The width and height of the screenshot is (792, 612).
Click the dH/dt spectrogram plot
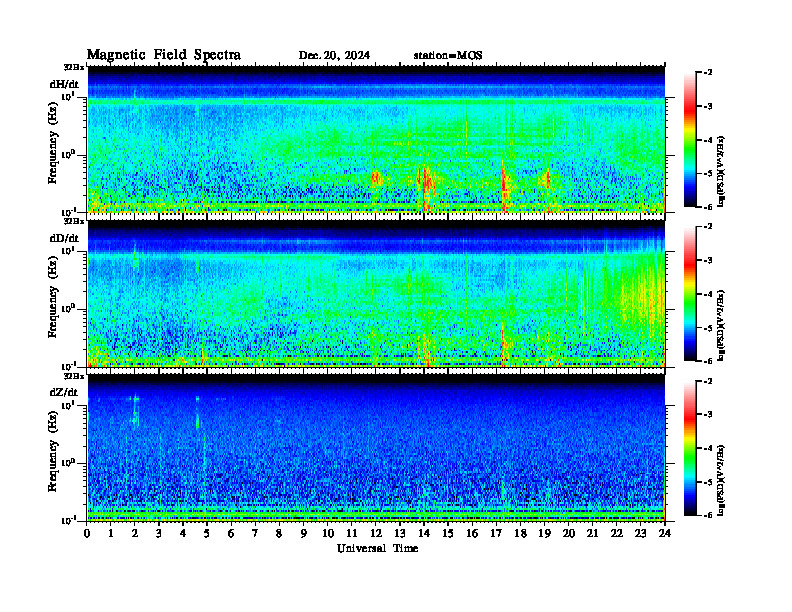tap(376, 139)
